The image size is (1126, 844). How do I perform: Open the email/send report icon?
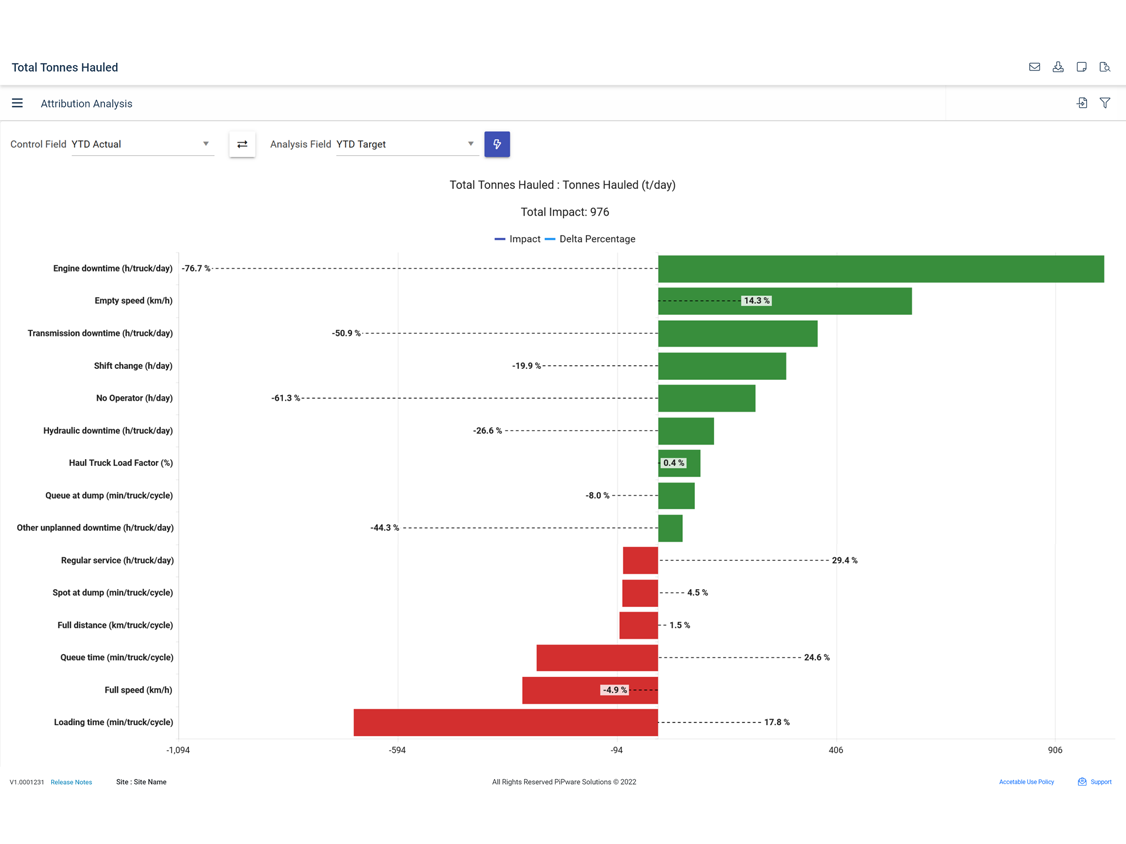1034,67
